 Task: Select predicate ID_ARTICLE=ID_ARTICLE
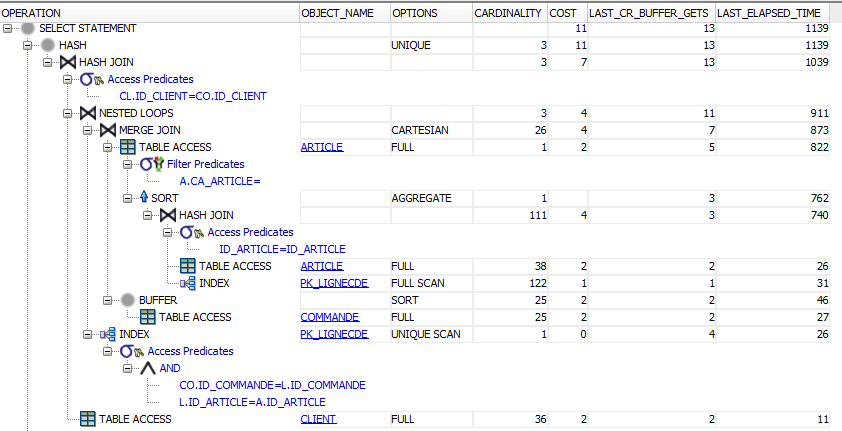[x=282, y=250]
